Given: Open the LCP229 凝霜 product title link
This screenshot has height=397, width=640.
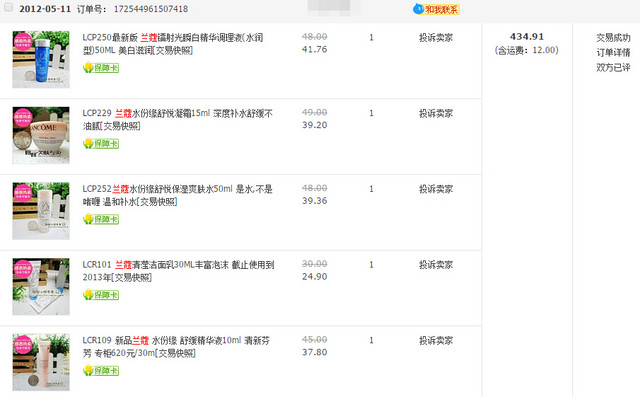Looking at the screenshot, I should coord(178,120).
